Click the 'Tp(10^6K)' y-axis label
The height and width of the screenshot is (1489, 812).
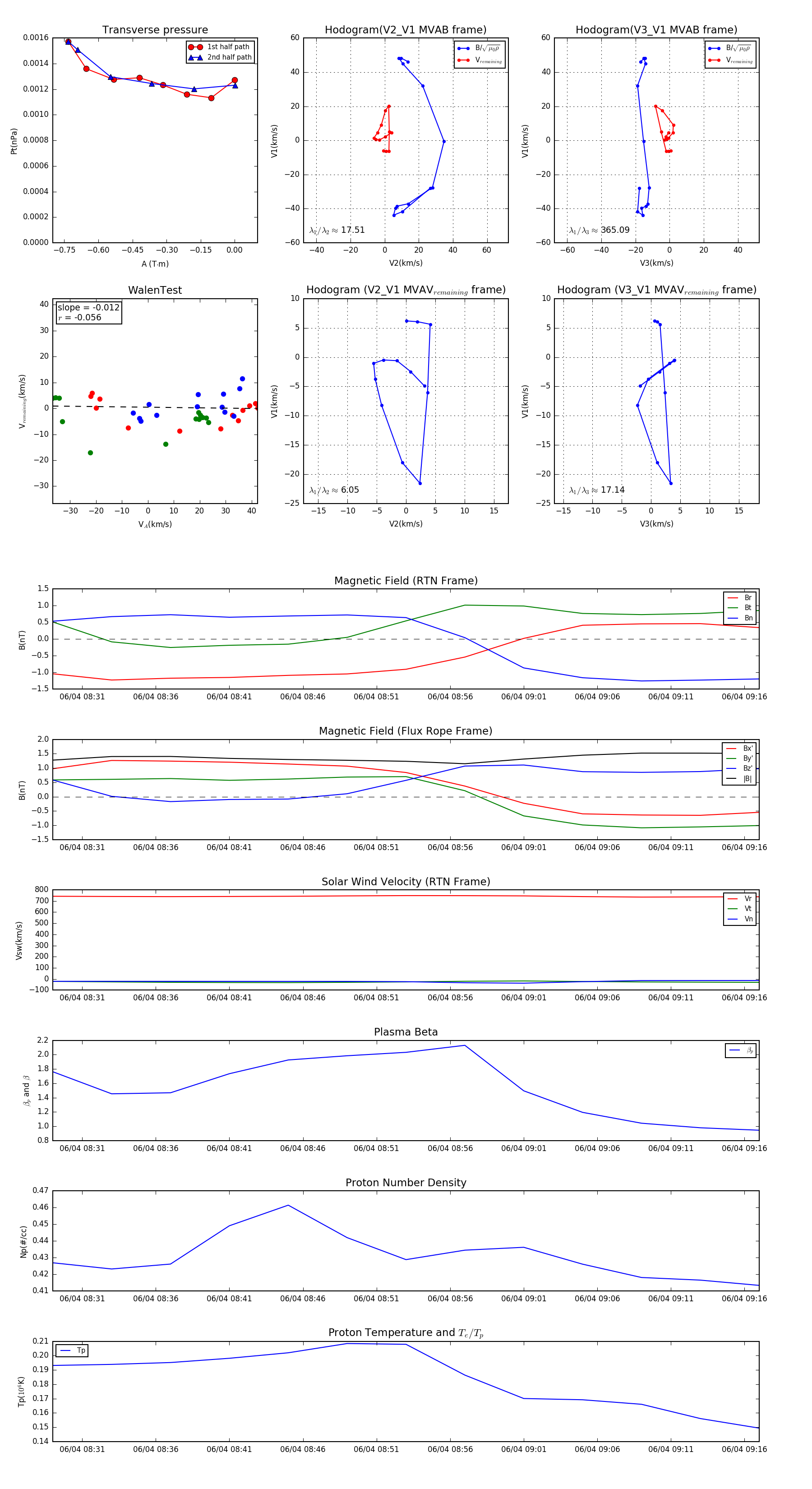click(21, 1392)
